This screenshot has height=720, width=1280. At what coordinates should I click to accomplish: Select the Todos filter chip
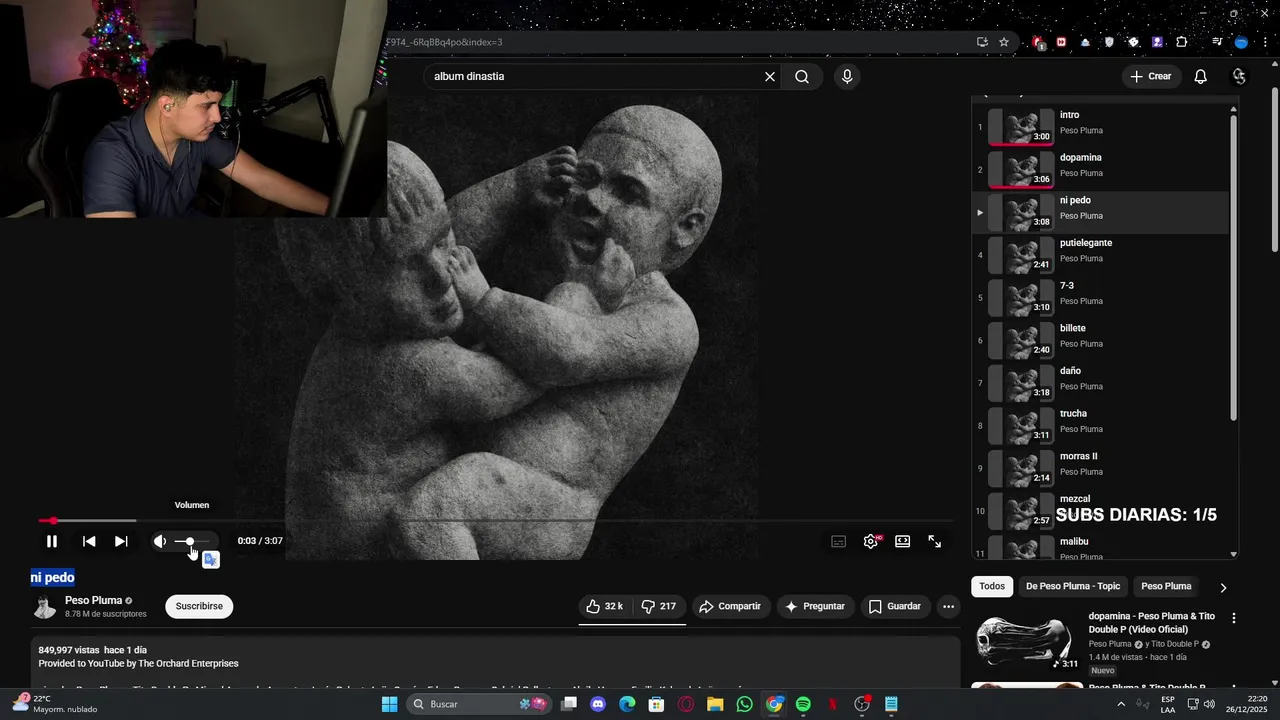(x=992, y=586)
